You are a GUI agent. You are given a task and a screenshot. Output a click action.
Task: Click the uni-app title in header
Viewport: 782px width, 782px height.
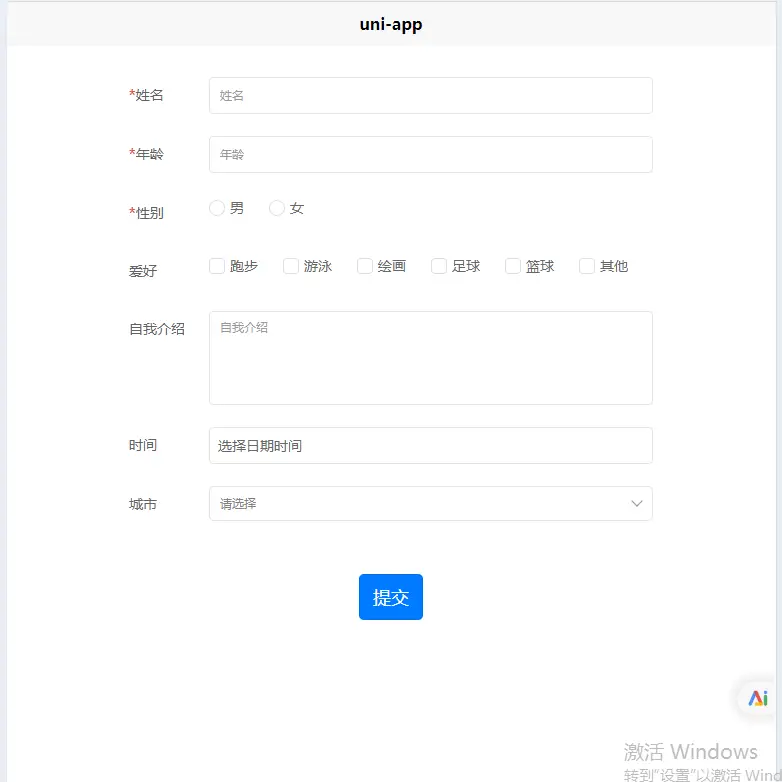(391, 25)
